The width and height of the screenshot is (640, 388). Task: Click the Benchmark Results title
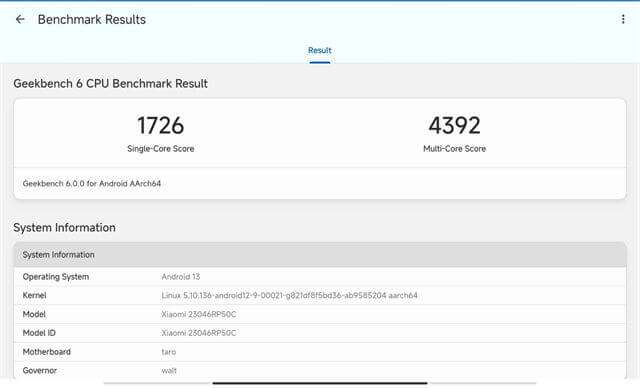click(x=92, y=20)
